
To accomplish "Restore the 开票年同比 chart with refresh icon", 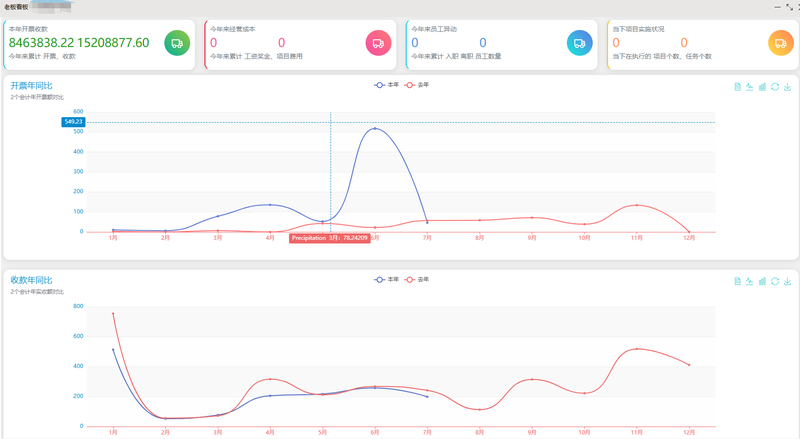I will [x=775, y=87].
